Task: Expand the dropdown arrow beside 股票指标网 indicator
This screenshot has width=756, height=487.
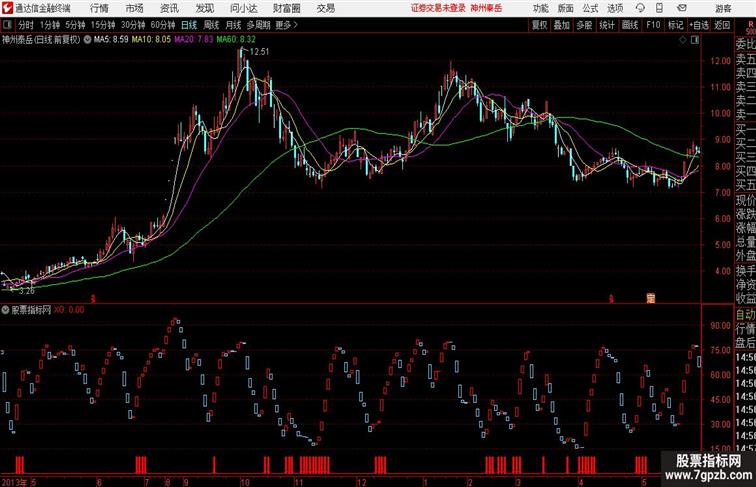Action: (x=5, y=310)
